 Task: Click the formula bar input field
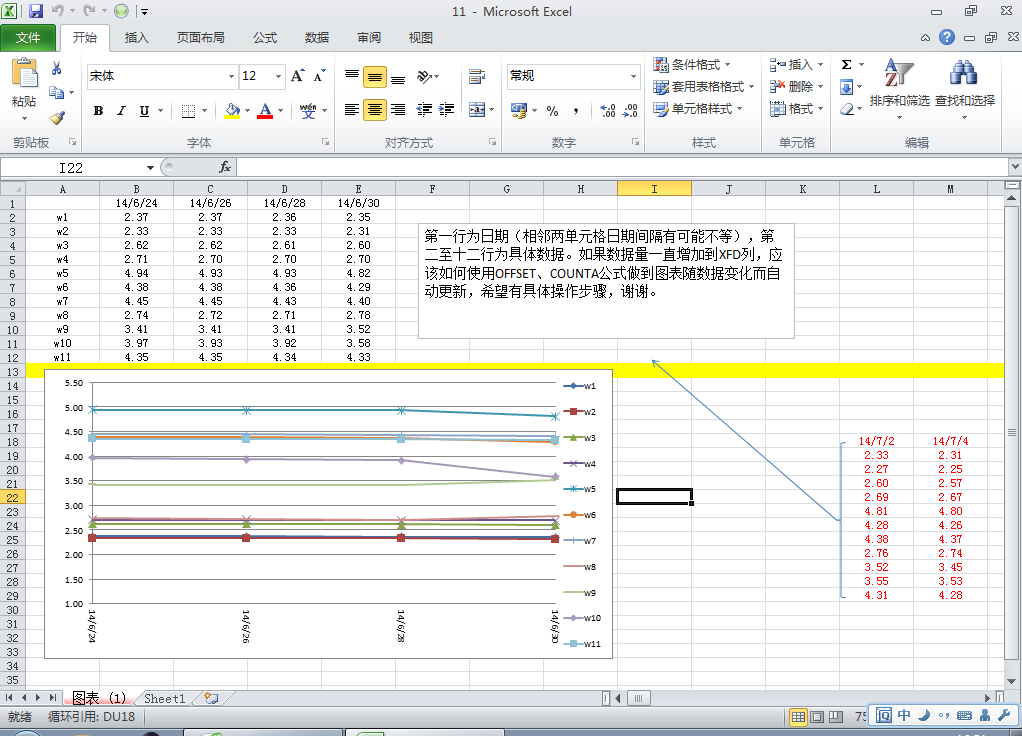tap(622, 168)
